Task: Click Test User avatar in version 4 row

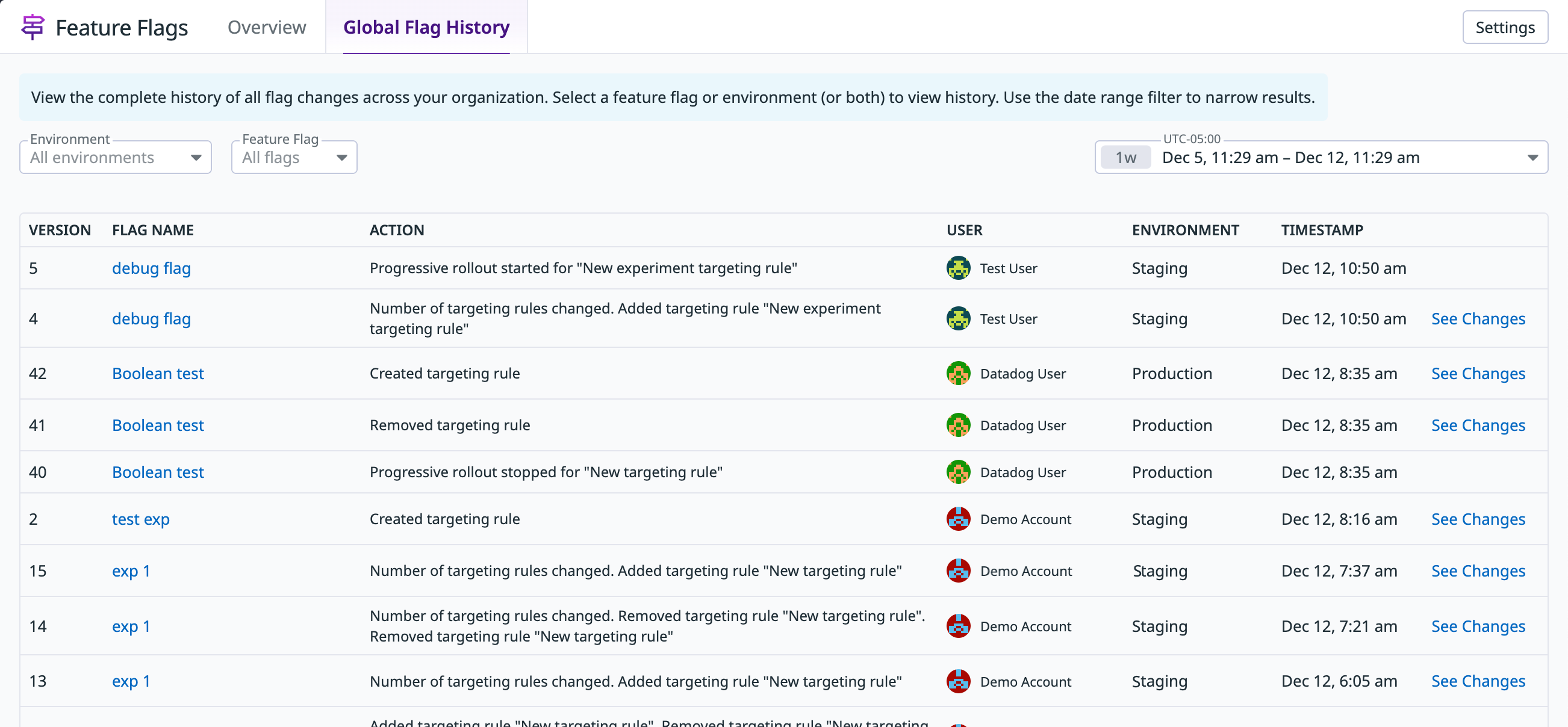Action: click(958, 319)
